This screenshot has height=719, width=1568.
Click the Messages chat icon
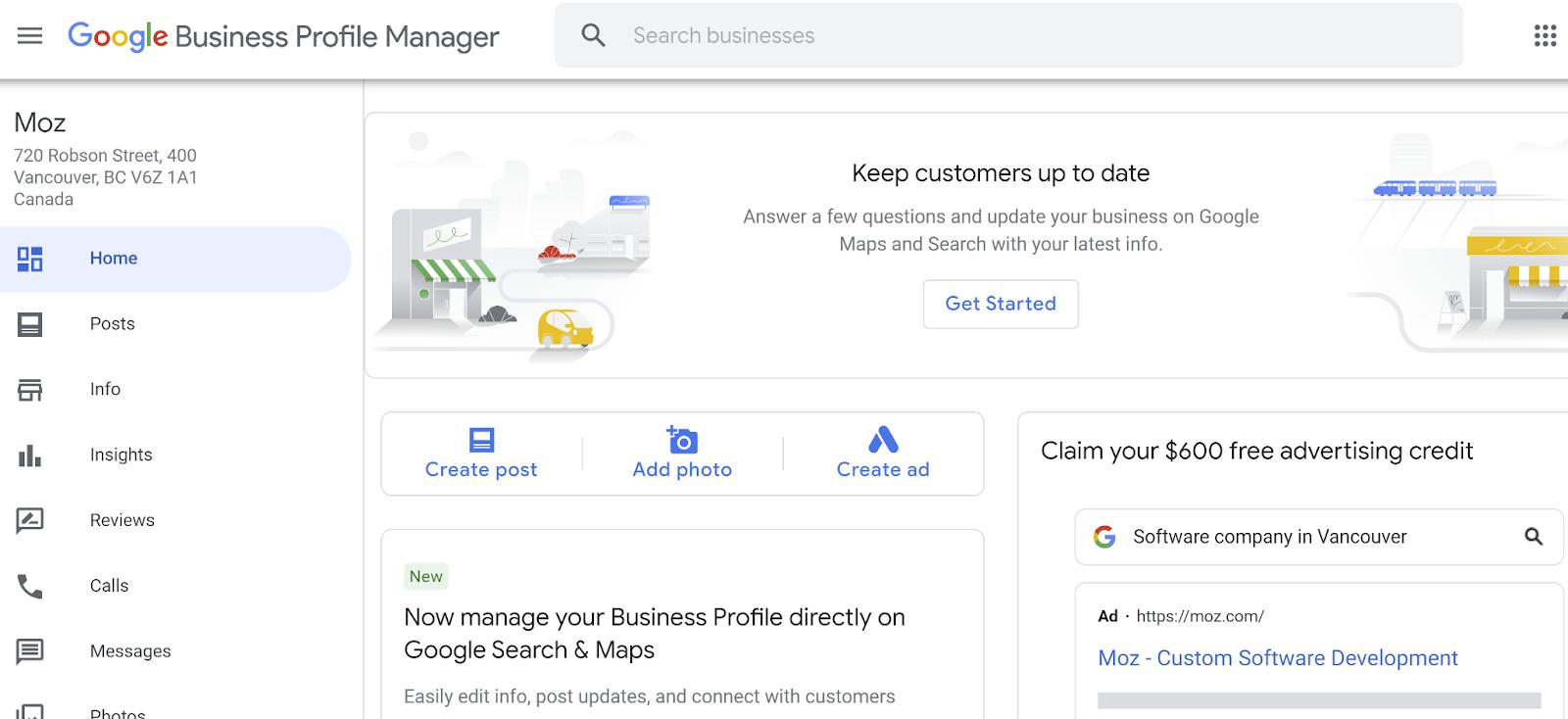coord(30,651)
